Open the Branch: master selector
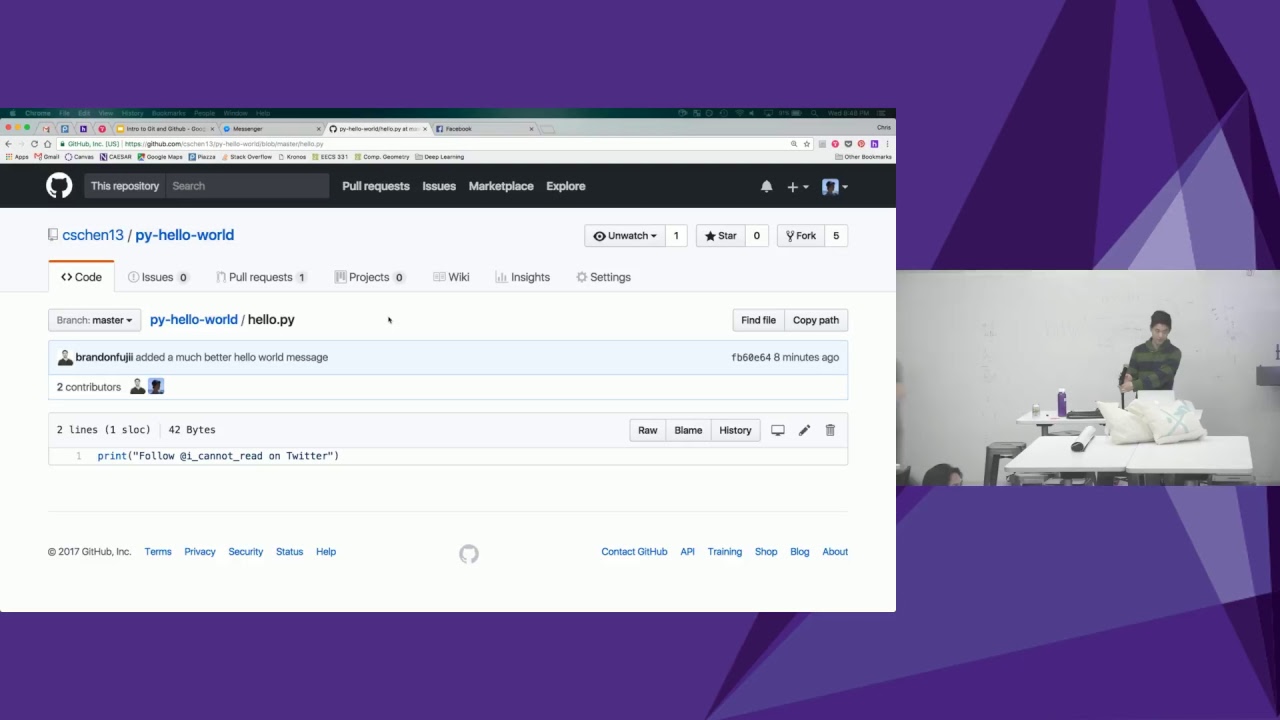Viewport: 1280px width, 720px height. [94, 320]
